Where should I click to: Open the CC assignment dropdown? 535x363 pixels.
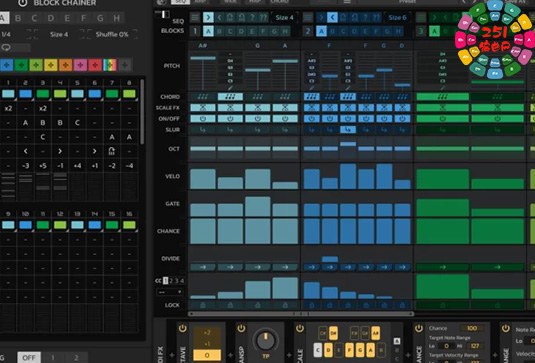click(x=169, y=292)
